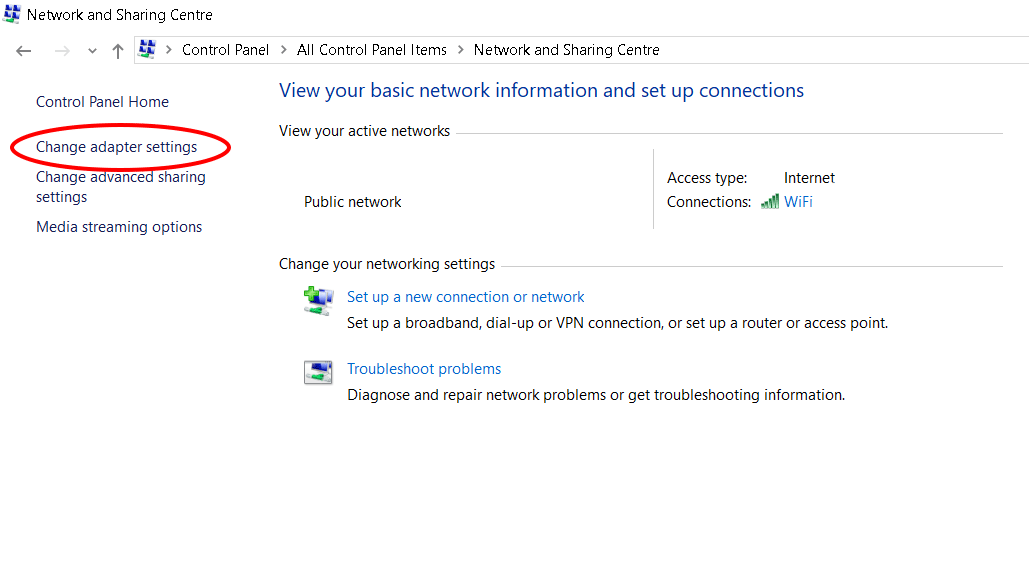Click the address bar empty field area

click(x=843, y=50)
